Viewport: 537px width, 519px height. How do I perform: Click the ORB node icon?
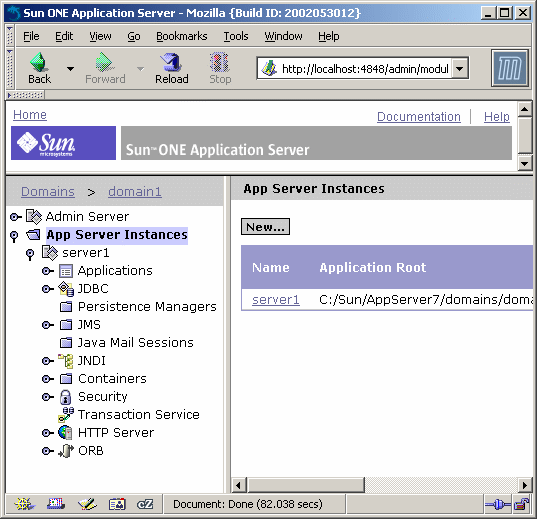pyautogui.click(x=66, y=451)
